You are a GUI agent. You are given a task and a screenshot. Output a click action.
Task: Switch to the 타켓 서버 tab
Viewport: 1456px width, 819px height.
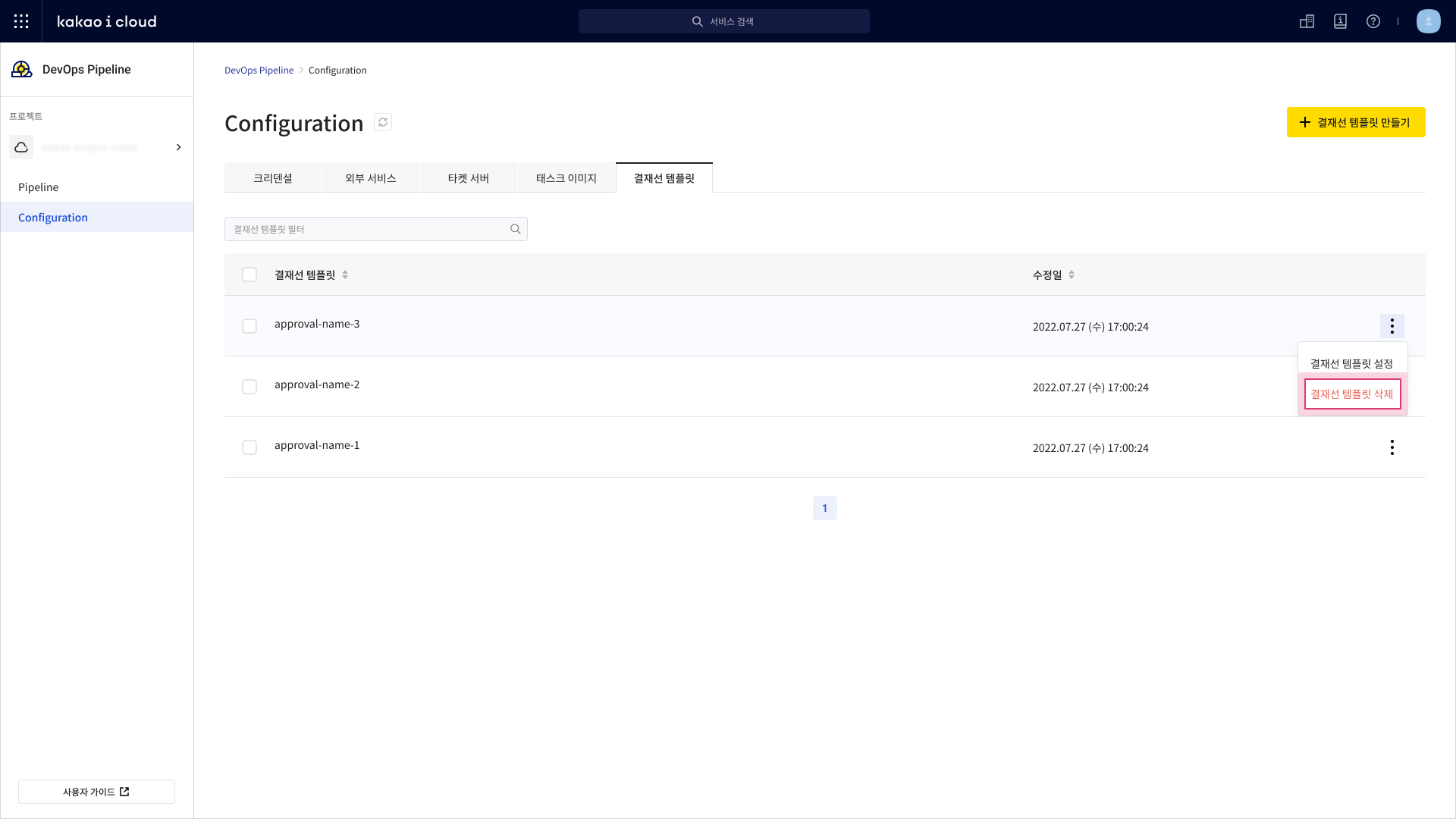point(469,178)
